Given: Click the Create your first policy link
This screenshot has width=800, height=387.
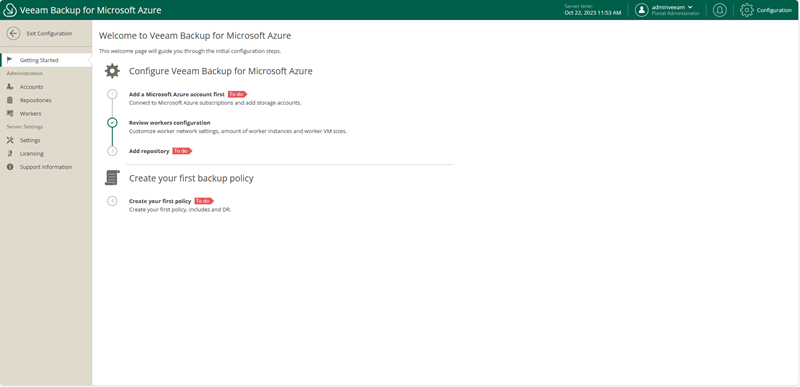Looking at the screenshot, I should [x=160, y=201].
